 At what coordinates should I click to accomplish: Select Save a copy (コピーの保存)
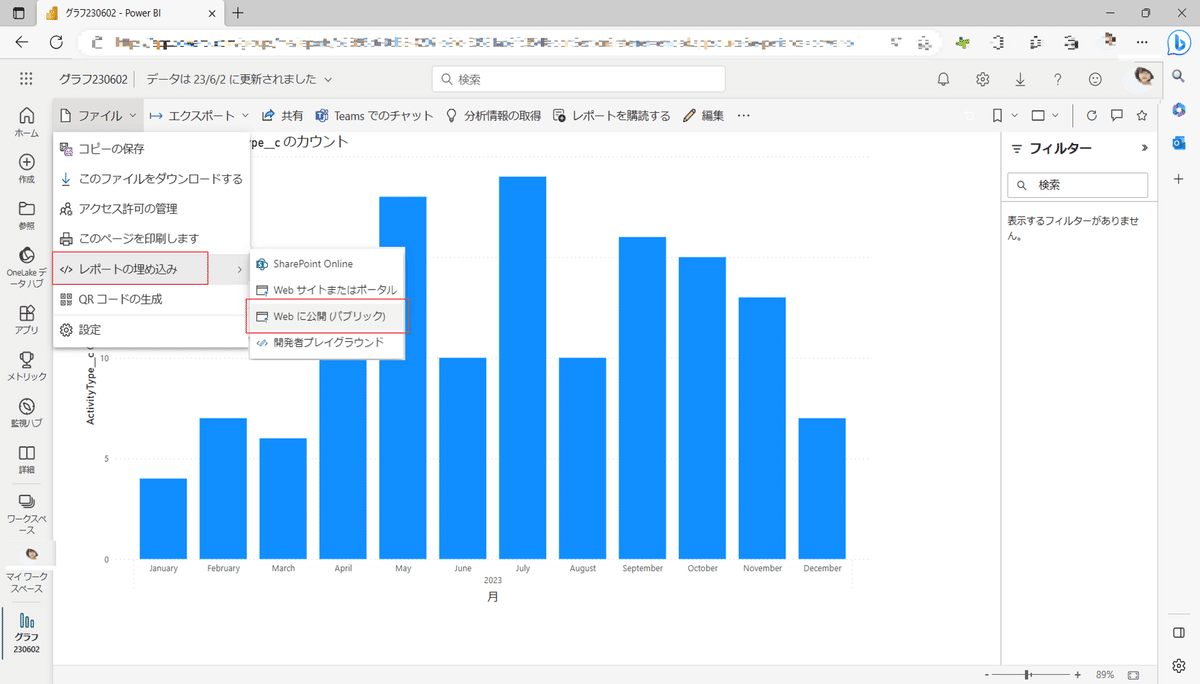click(151, 149)
